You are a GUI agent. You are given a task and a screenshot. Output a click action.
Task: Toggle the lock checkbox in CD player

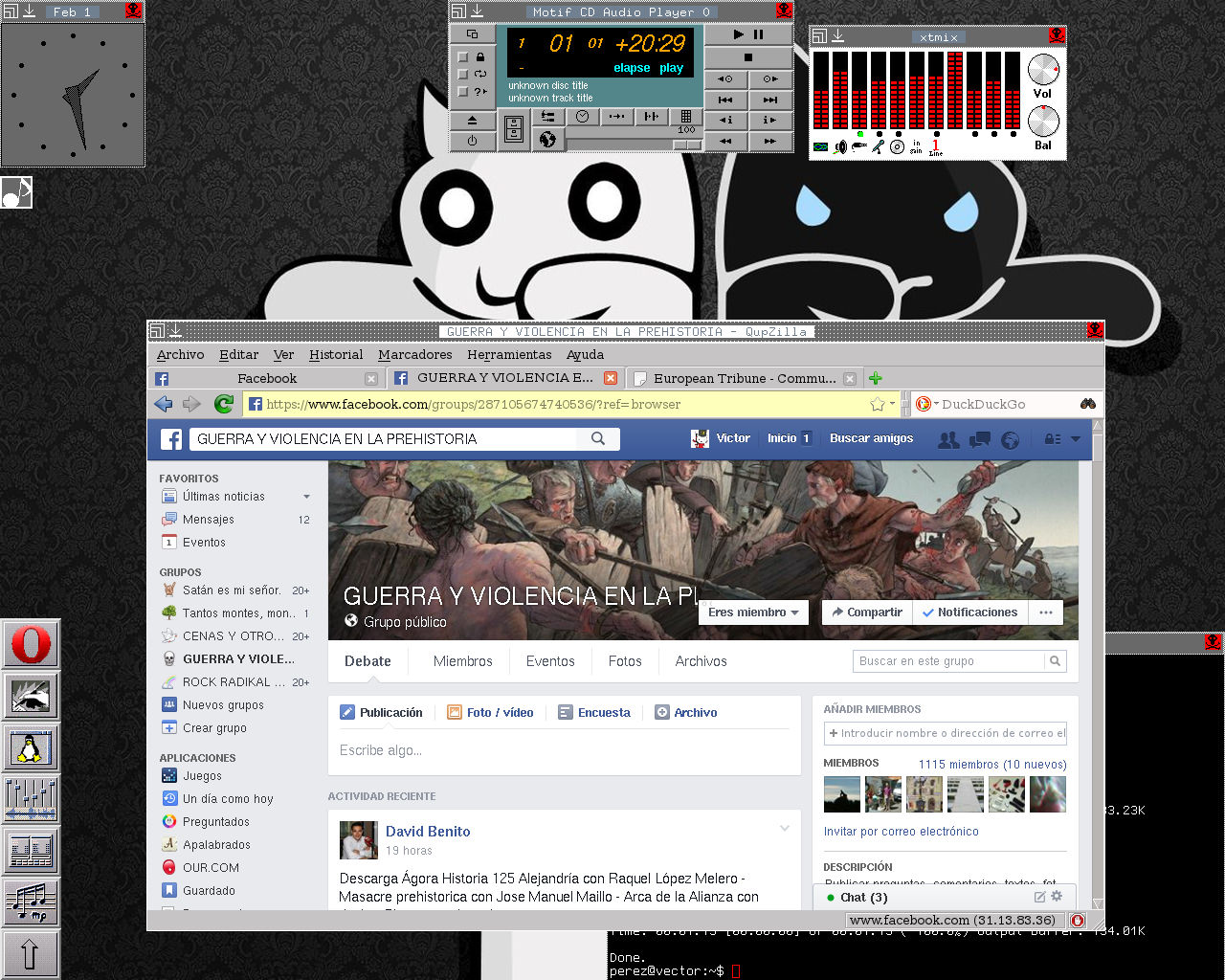tap(463, 57)
